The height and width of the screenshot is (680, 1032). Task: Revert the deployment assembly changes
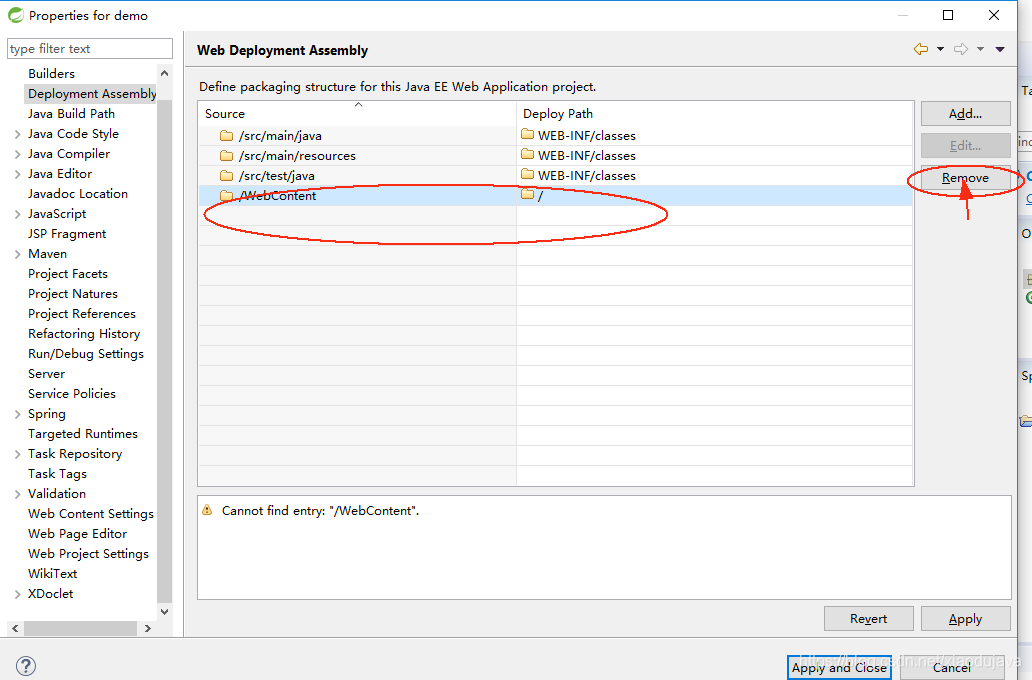coord(868,618)
